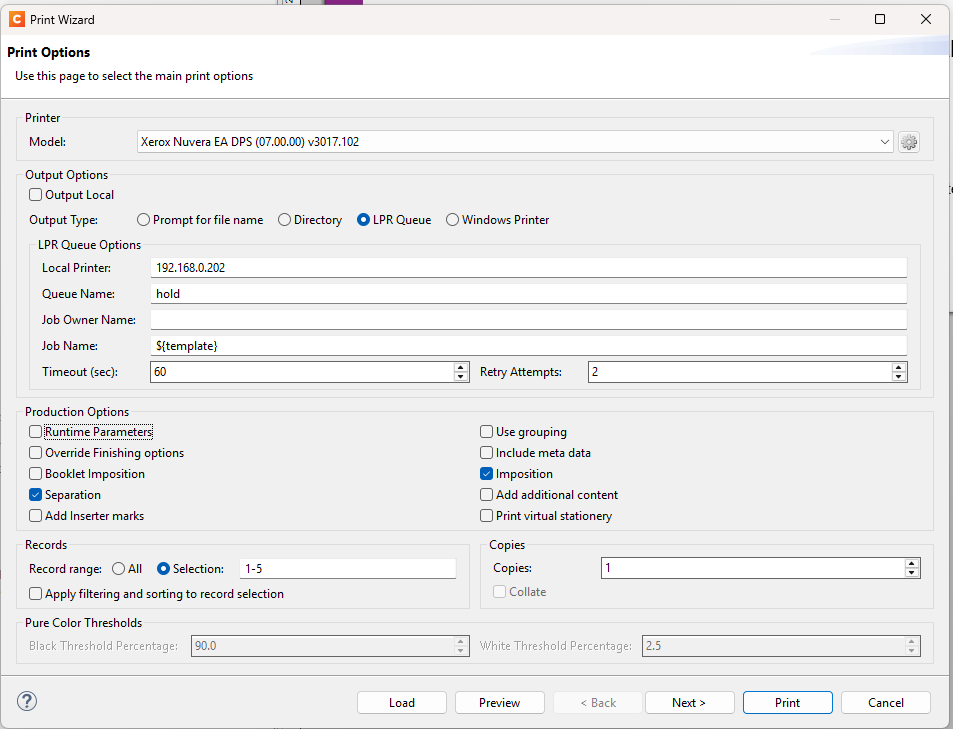Open the Preview button
Screen dimensions: 953x729
499,702
